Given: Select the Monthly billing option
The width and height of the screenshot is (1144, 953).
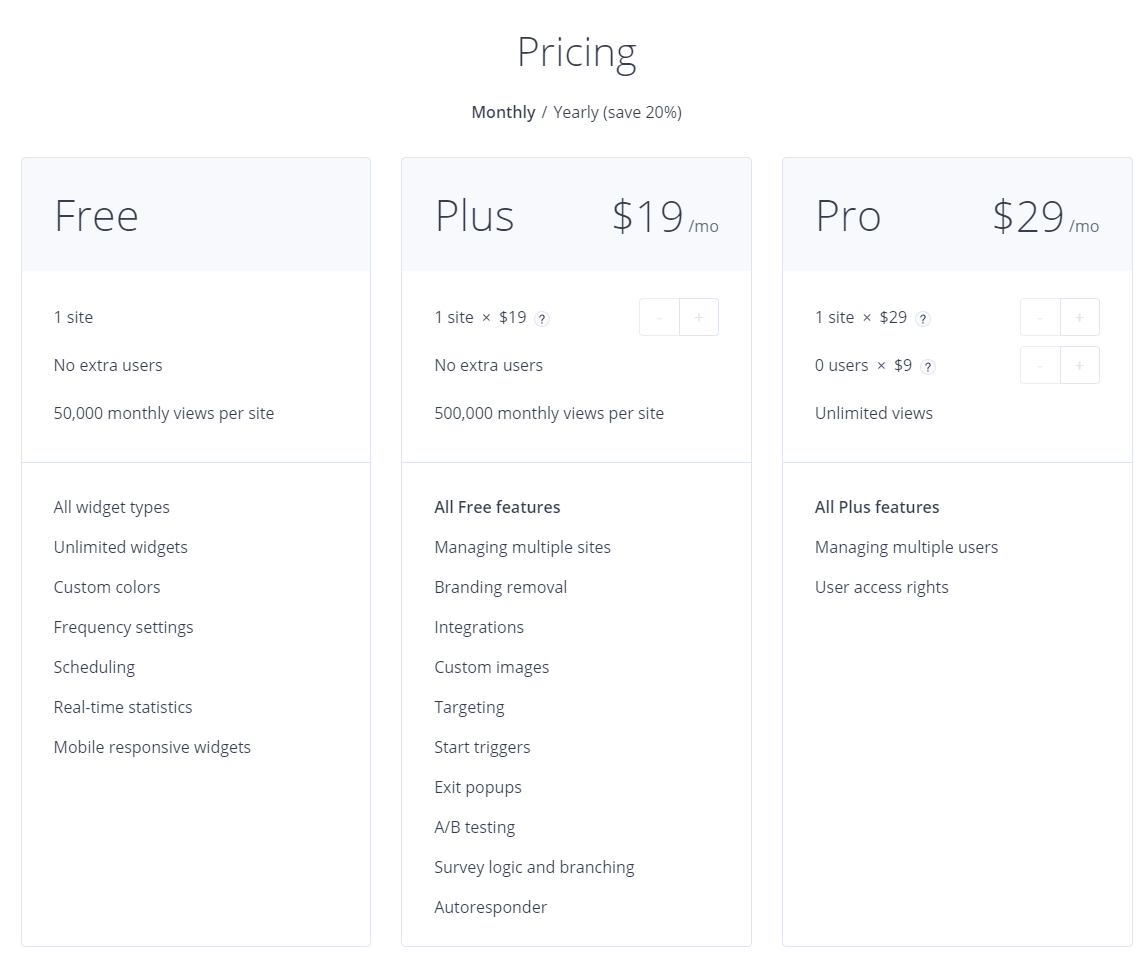Looking at the screenshot, I should tap(503, 112).
